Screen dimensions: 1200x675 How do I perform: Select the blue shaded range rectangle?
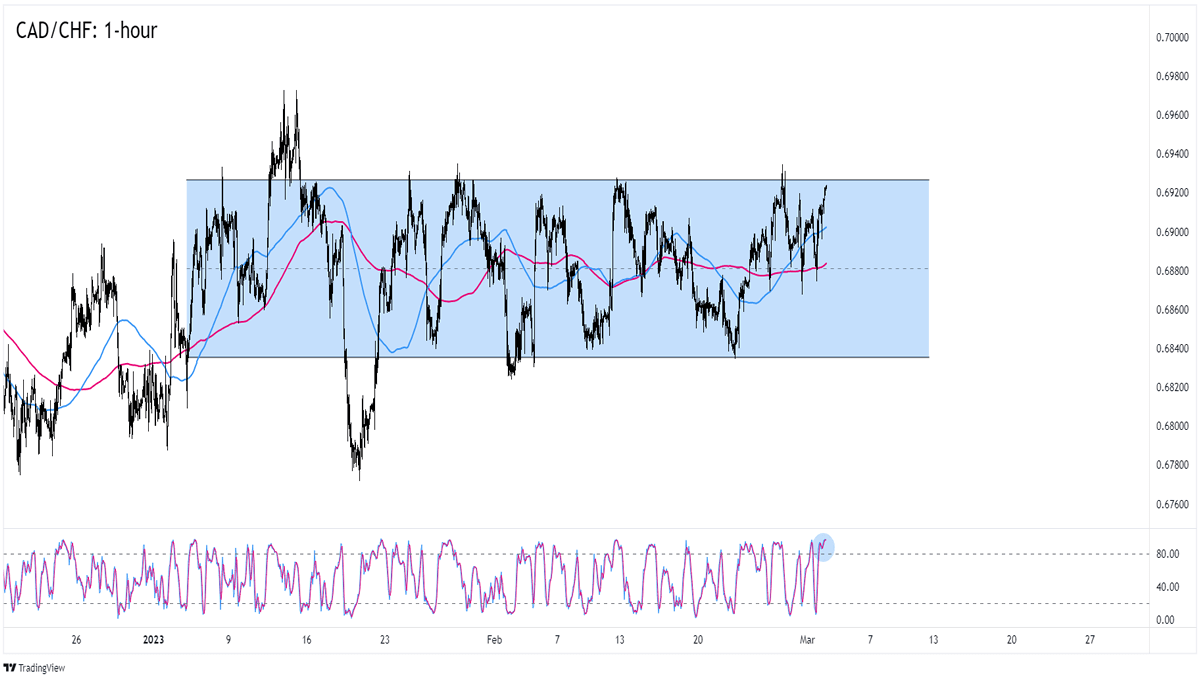[558, 268]
